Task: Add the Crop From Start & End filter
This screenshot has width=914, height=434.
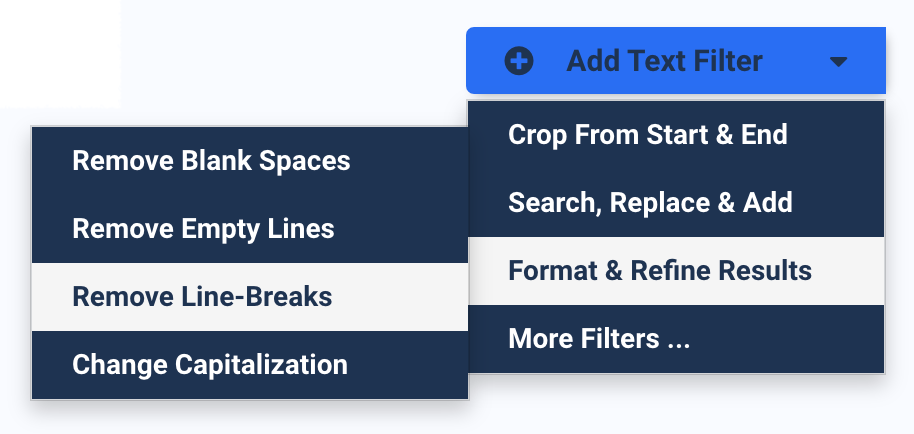Action: (647, 134)
